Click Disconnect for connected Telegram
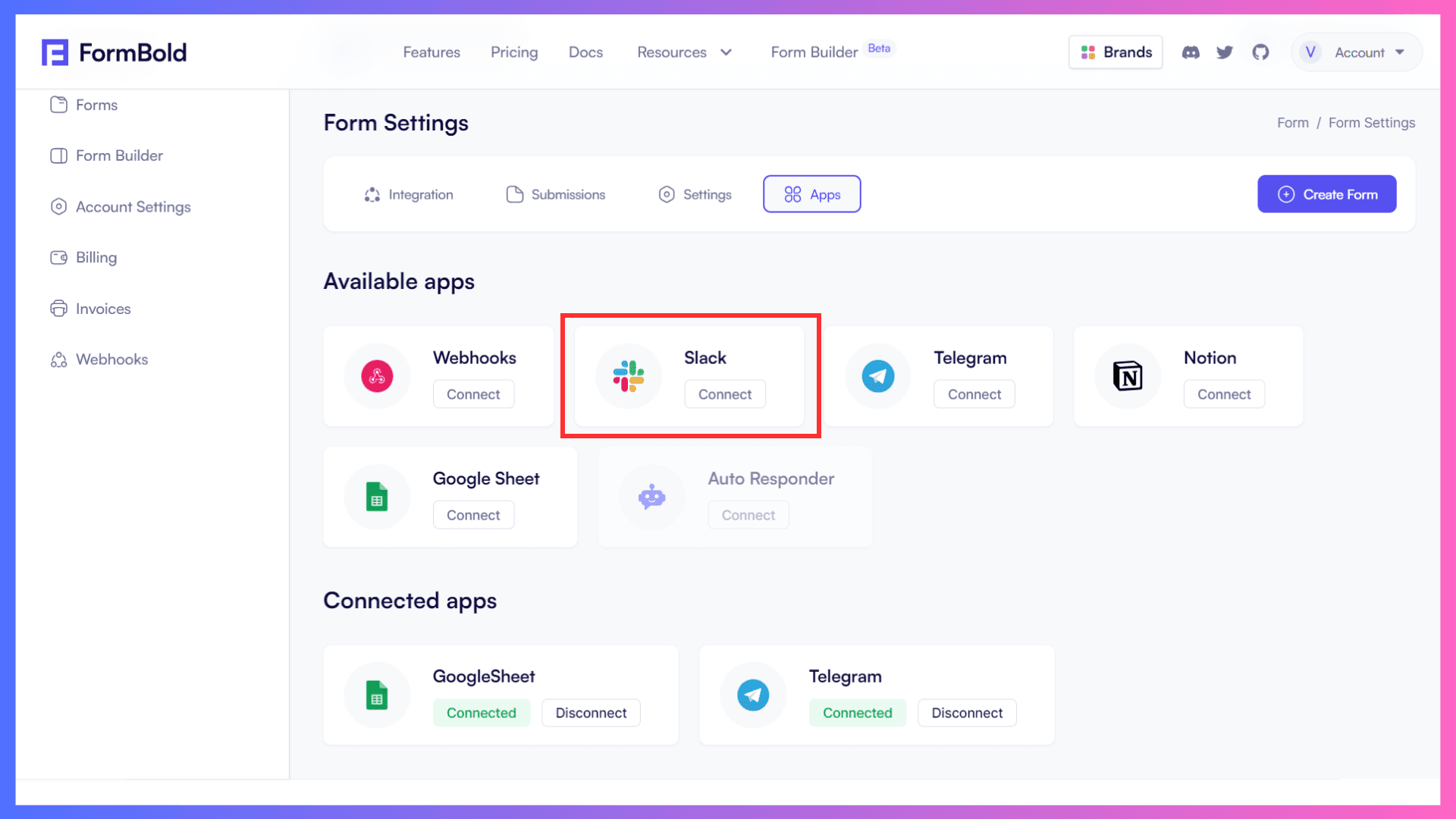The width and height of the screenshot is (1456, 819). 965,713
